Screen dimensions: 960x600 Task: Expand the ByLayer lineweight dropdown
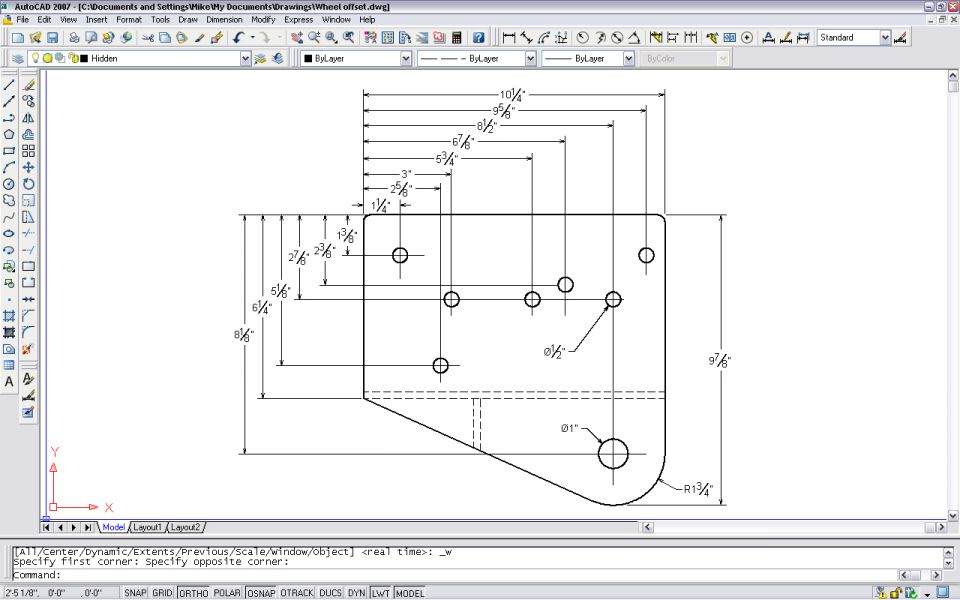[629, 59]
